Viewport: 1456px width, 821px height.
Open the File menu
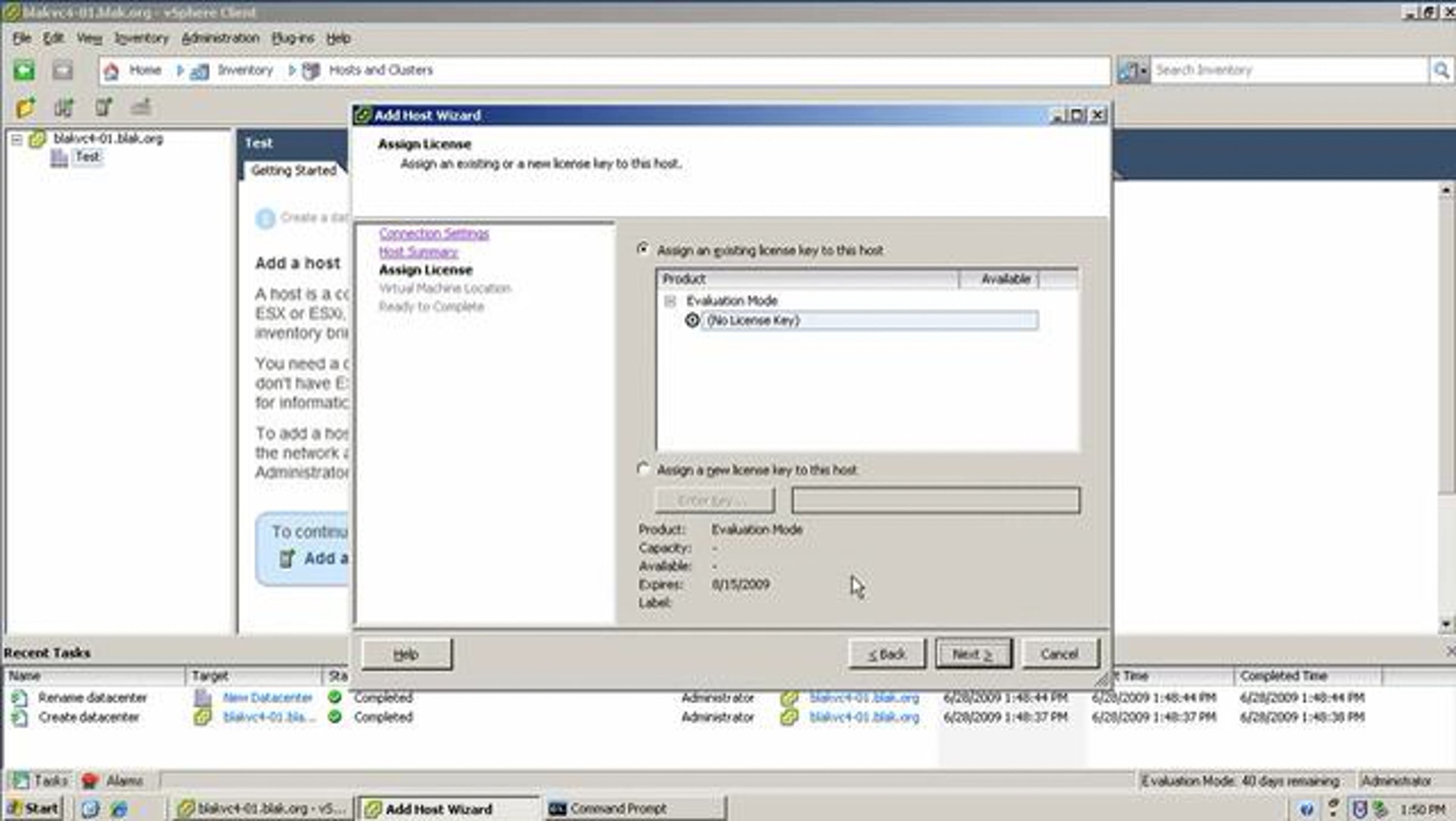[22, 38]
